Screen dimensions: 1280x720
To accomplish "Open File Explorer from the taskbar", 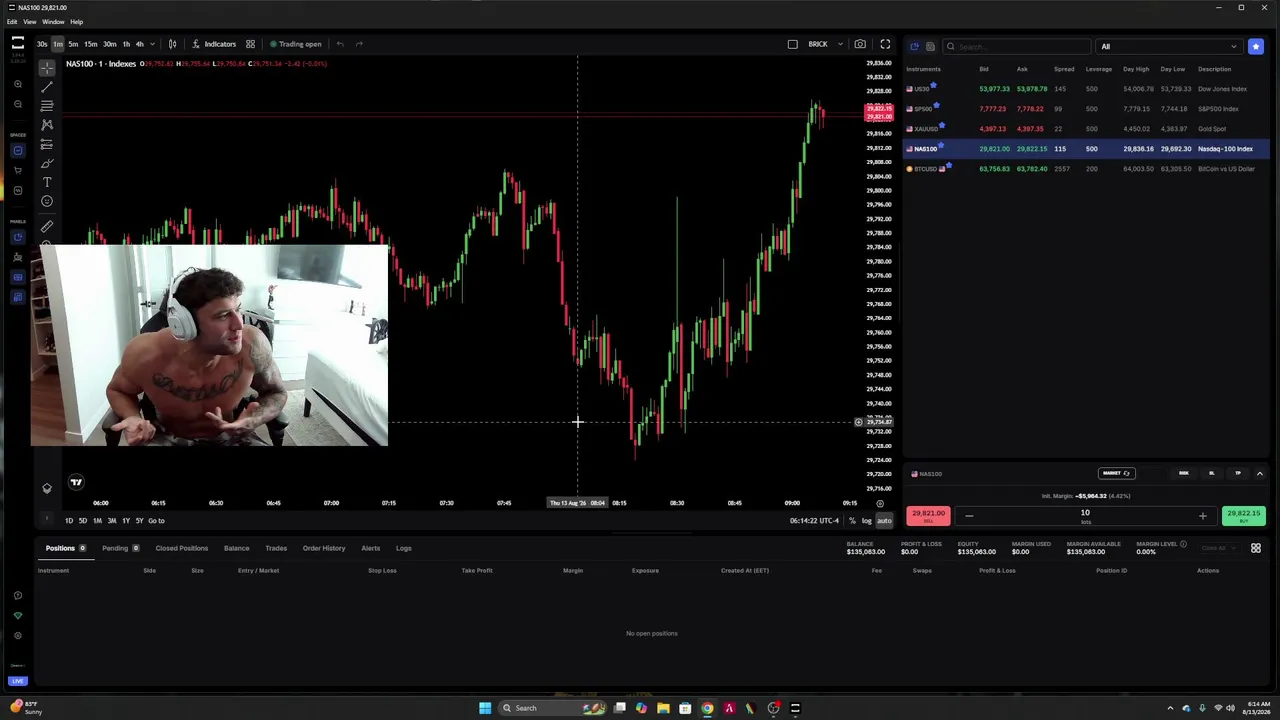I will point(663,708).
